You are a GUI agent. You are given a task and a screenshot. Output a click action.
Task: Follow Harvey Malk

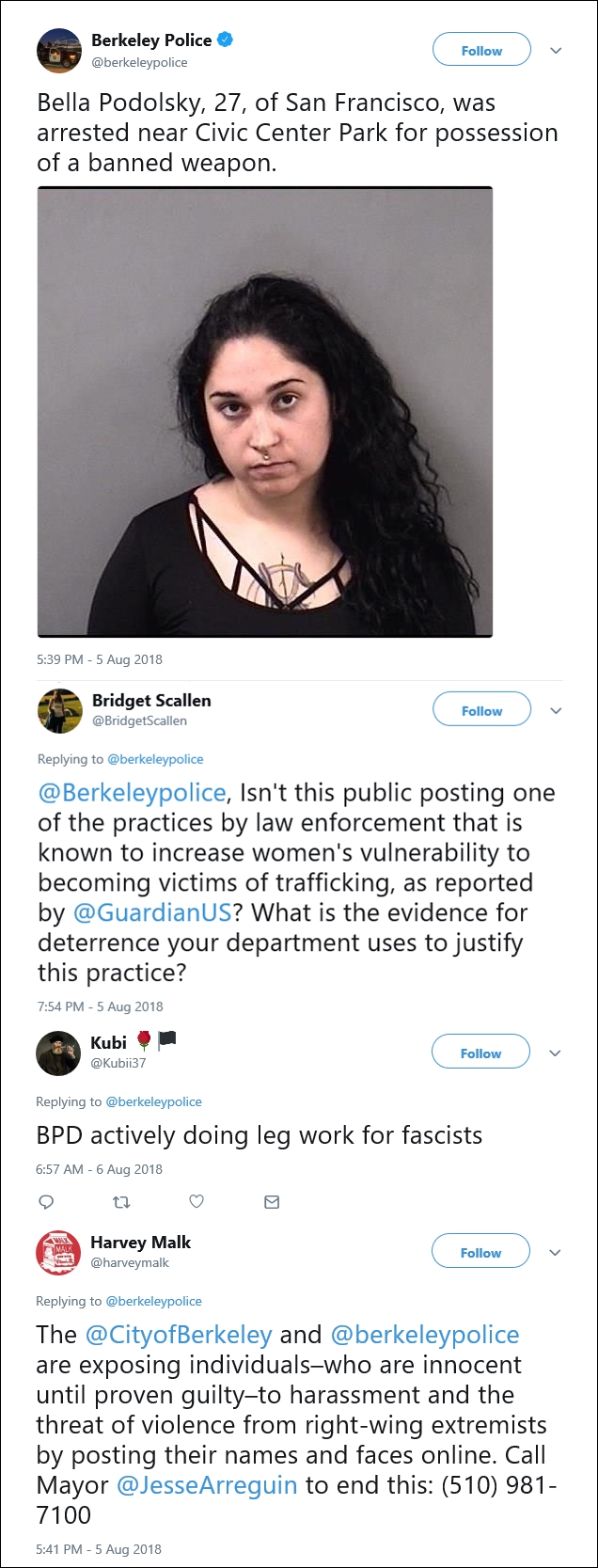pyautogui.click(x=480, y=1253)
